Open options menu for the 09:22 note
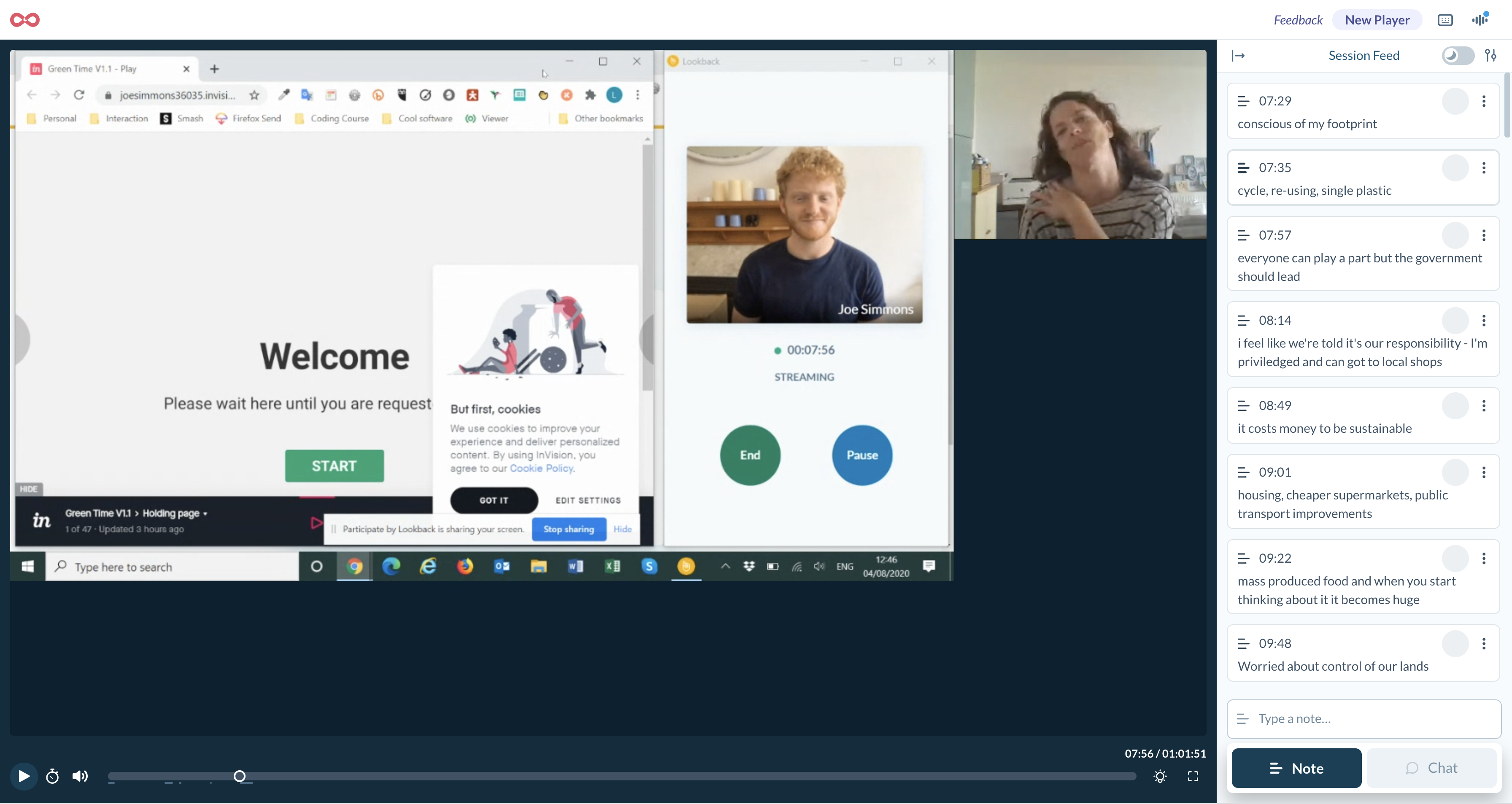The width and height of the screenshot is (1512, 804). (1484, 558)
